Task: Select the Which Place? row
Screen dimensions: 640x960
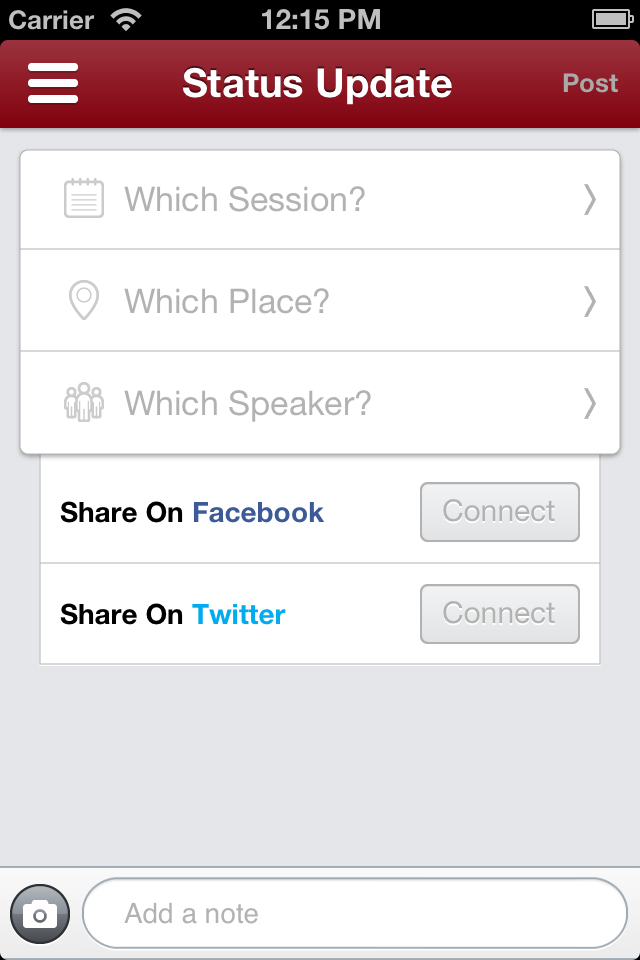Action: pyautogui.click(x=320, y=301)
